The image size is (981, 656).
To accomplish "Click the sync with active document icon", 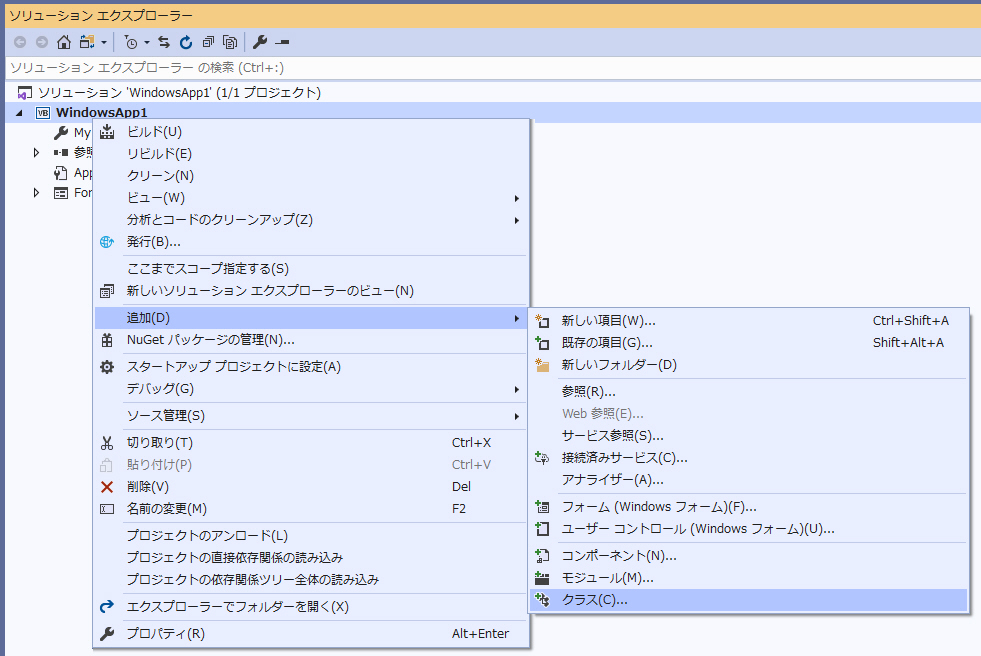I will [x=164, y=42].
